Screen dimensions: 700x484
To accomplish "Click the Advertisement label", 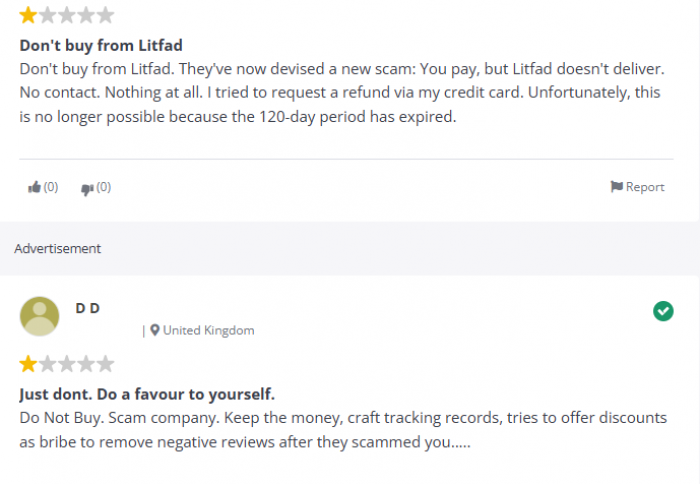I will coord(58,248).
